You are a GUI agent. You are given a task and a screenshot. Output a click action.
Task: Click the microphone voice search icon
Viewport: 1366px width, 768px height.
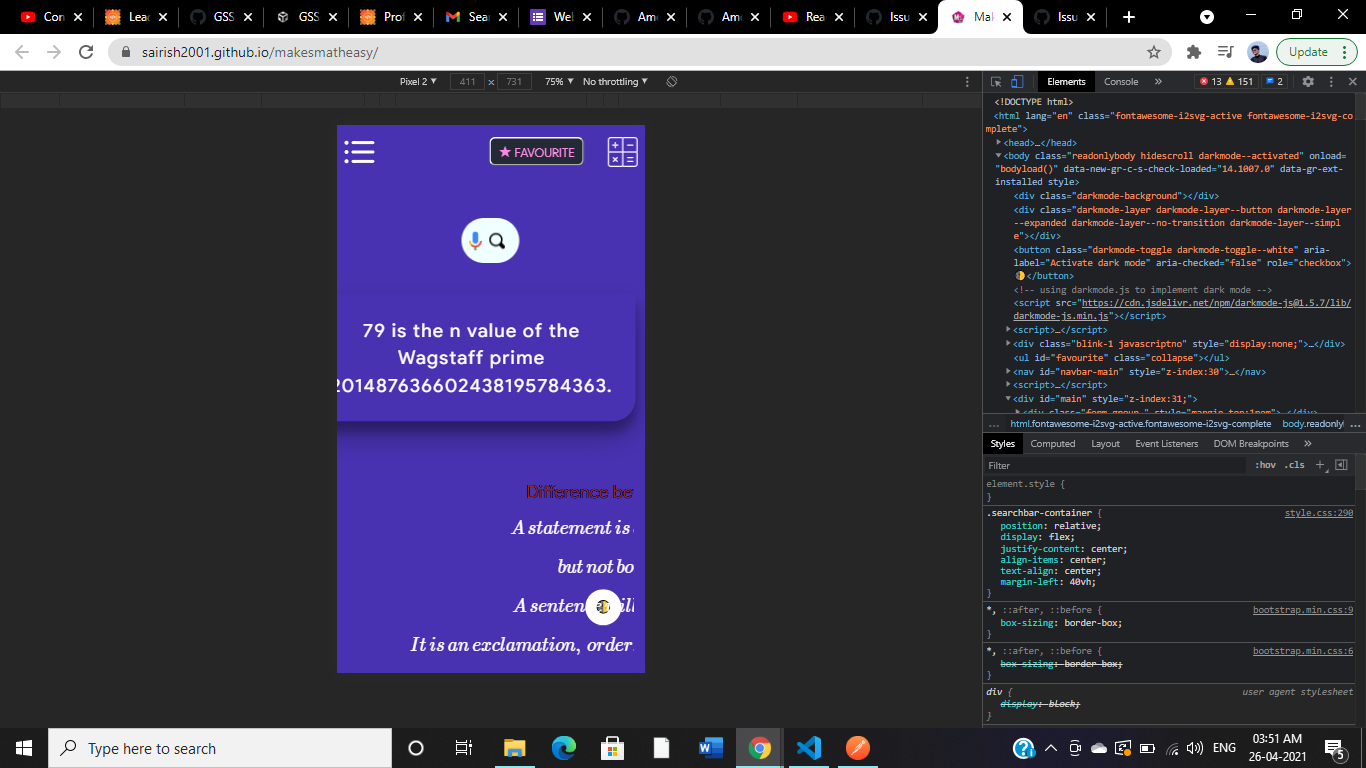[x=476, y=241]
